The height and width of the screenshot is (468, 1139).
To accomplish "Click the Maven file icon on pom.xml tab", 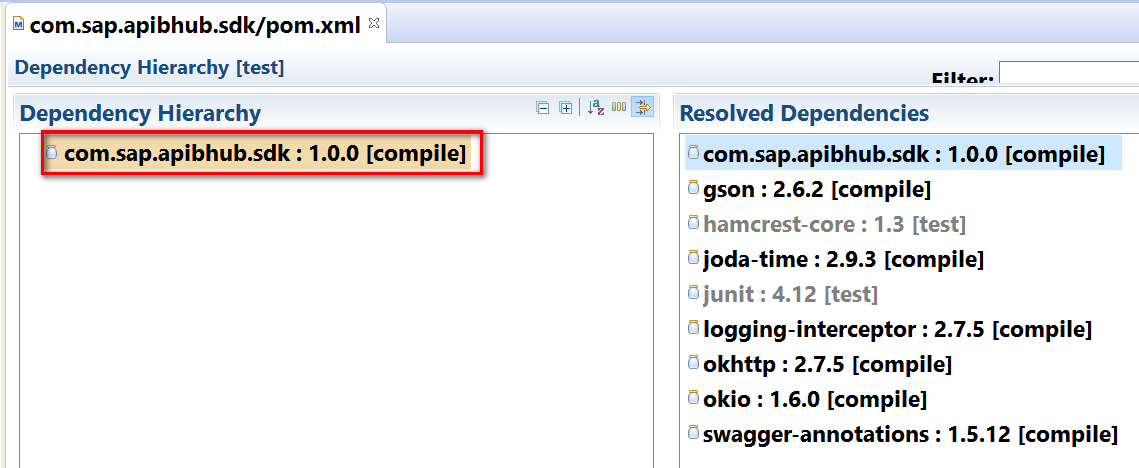I will tap(18, 25).
